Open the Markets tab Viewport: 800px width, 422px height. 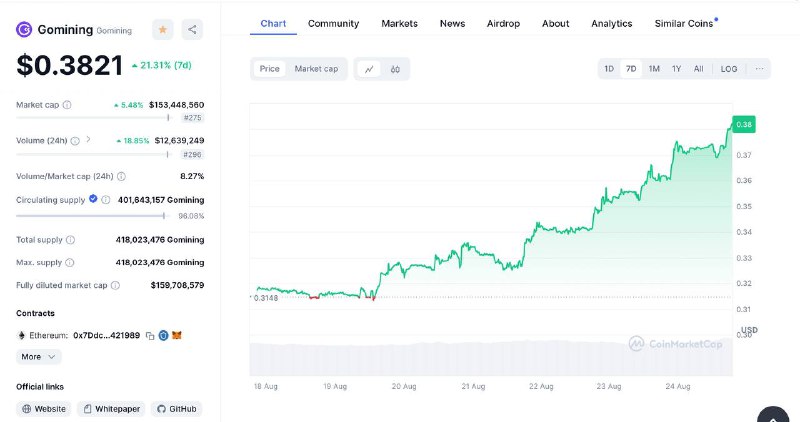click(399, 23)
